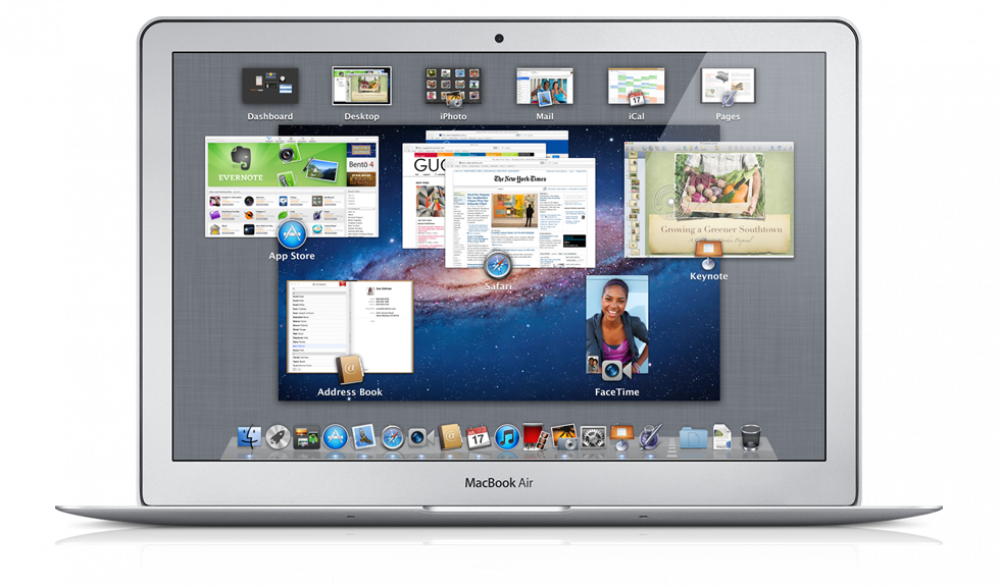The width and height of the screenshot is (1000, 586).
Task: Go to the Mail full-screen space thumbnail
Action: click(x=545, y=86)
